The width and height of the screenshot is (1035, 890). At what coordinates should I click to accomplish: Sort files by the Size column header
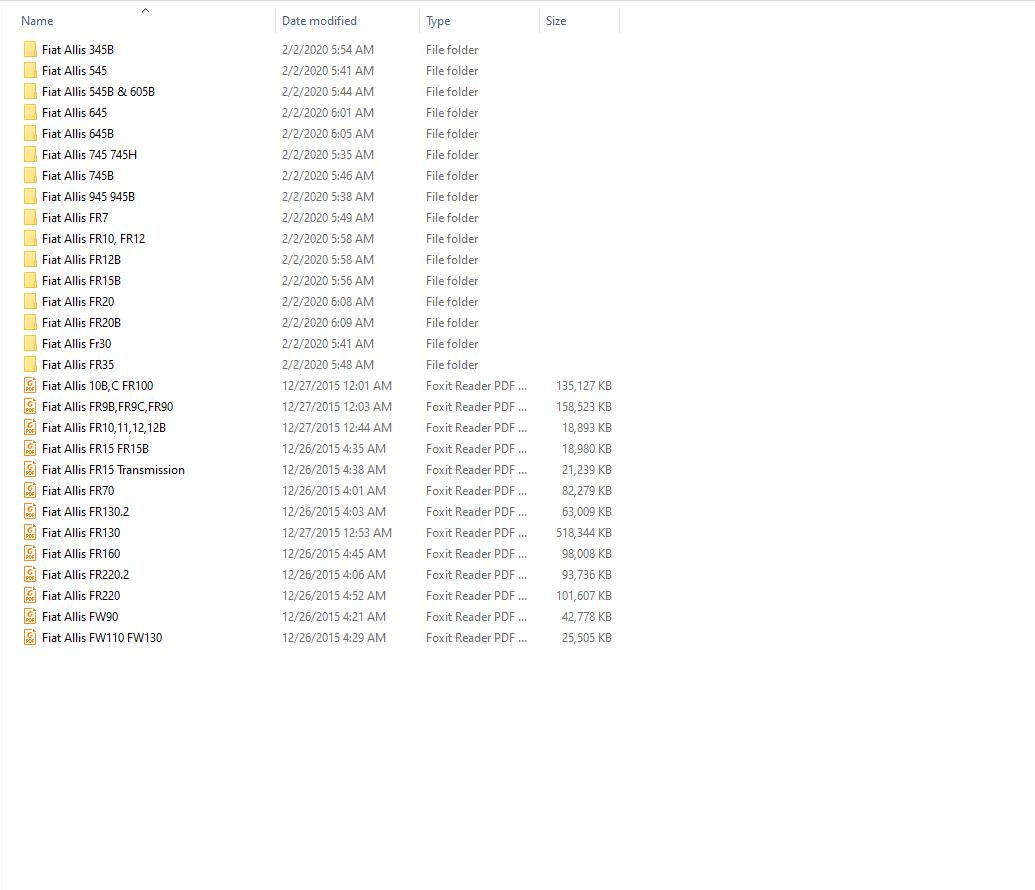(x=556, y=21)
